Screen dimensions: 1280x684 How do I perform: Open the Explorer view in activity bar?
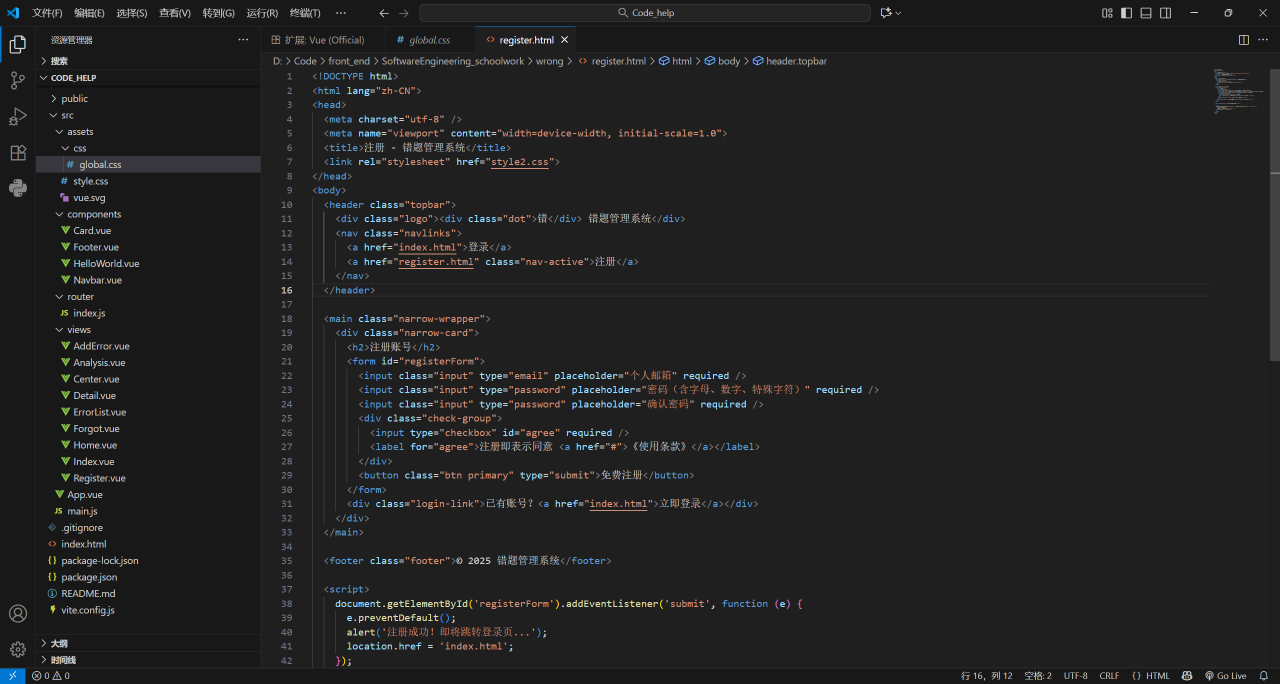[x=18, y=44]
